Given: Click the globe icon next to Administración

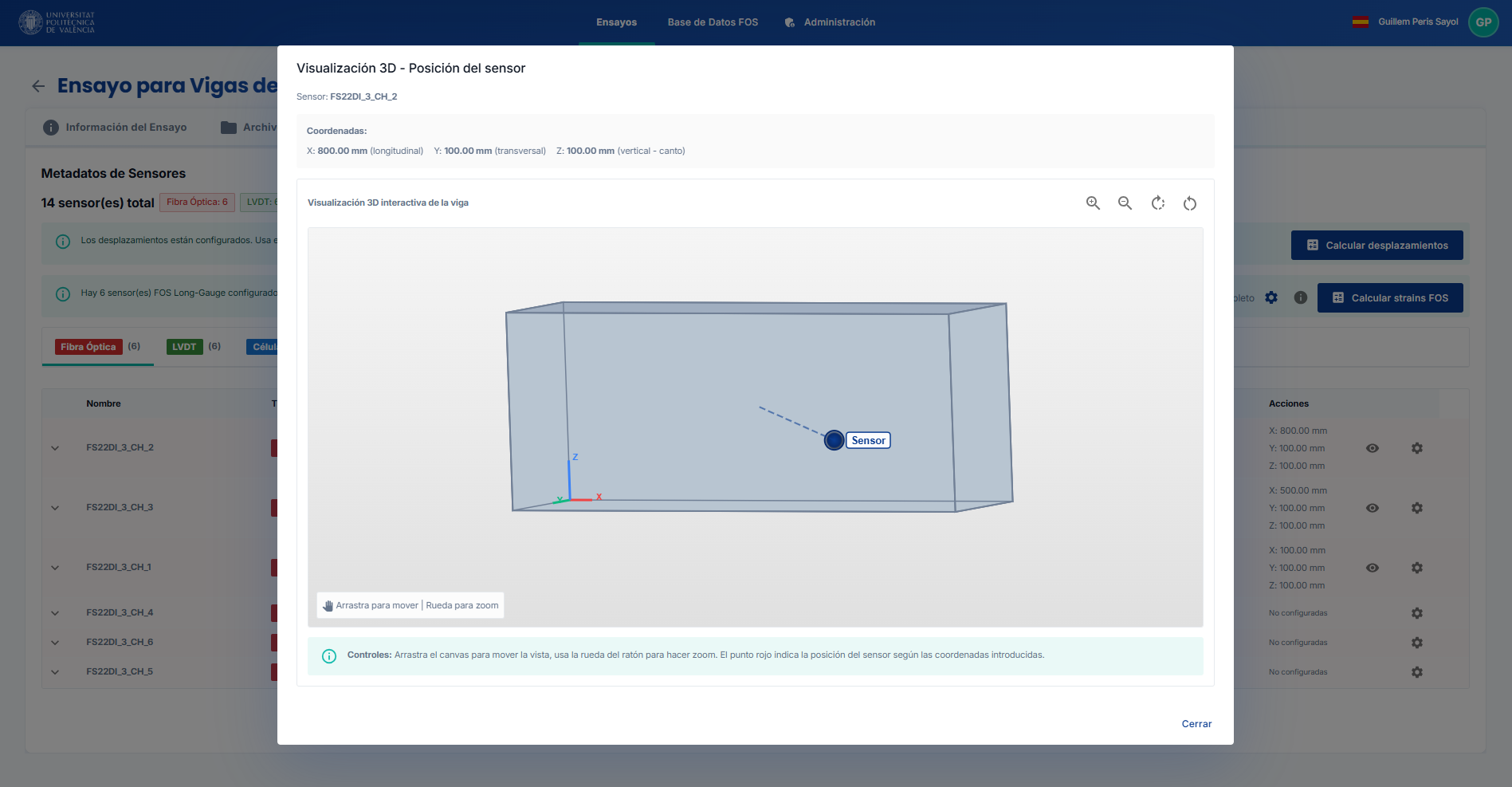Looking at the screenshot, I should (789, 22).
